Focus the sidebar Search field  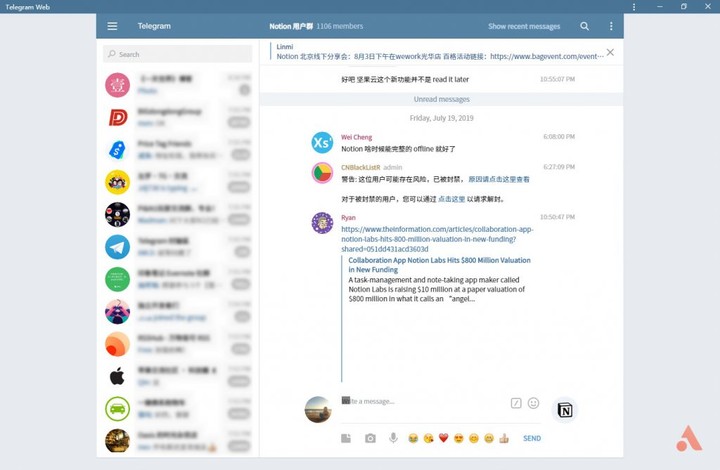pyautogui.click(x=177, y=54)
